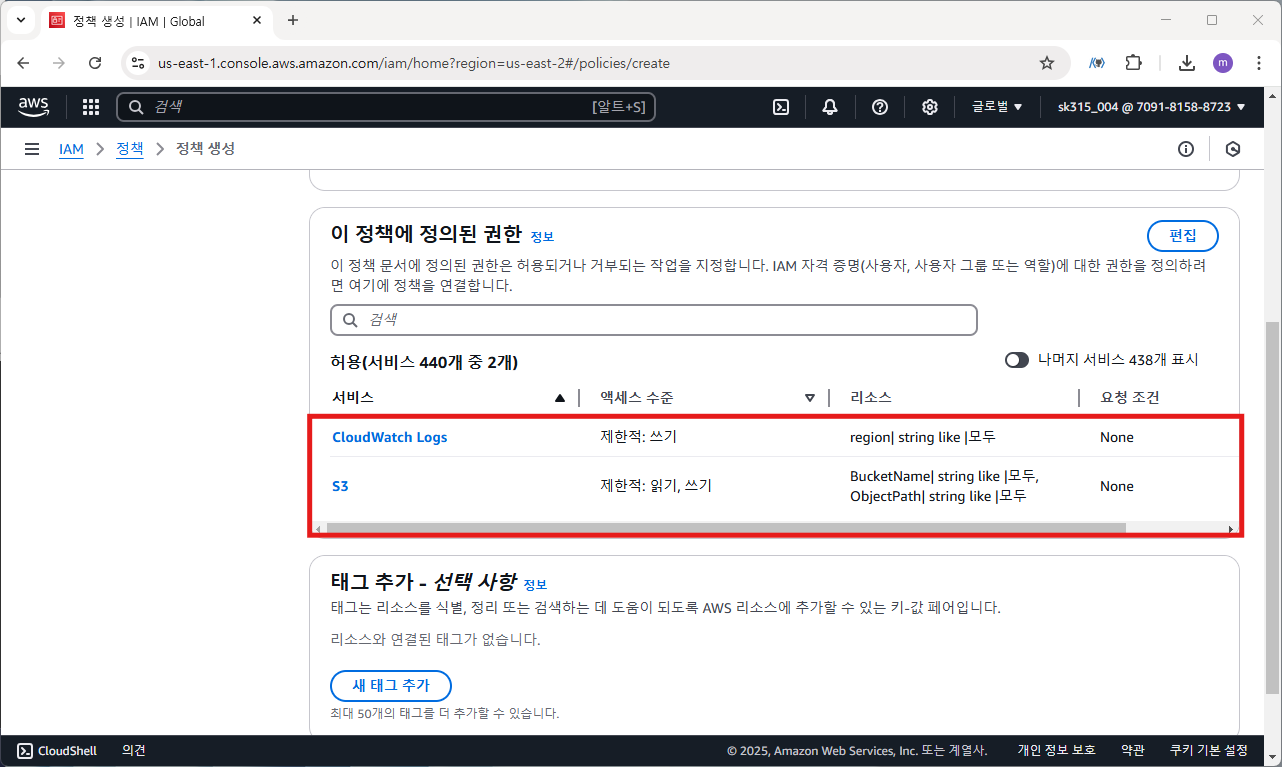1282x767 pixels.
Task: Click the 의견 feedback link
Action: click(x=134, y=750)
